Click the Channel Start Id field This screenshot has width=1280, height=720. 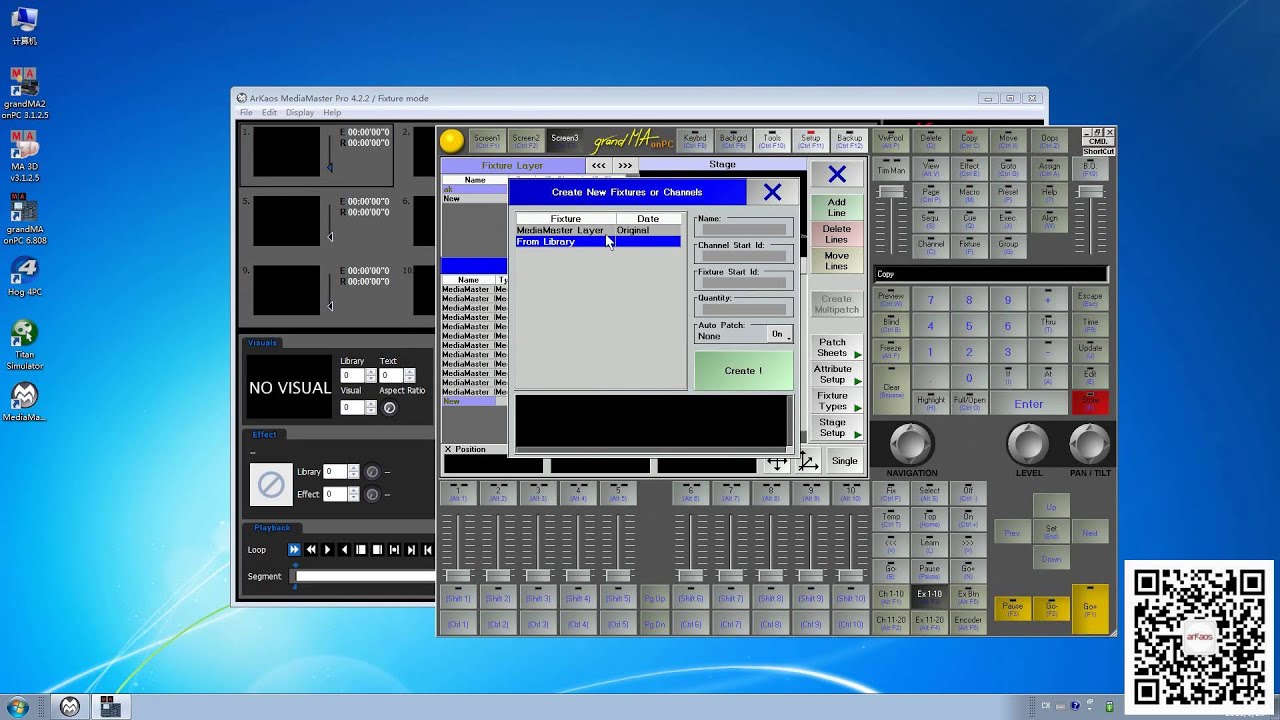743,256
